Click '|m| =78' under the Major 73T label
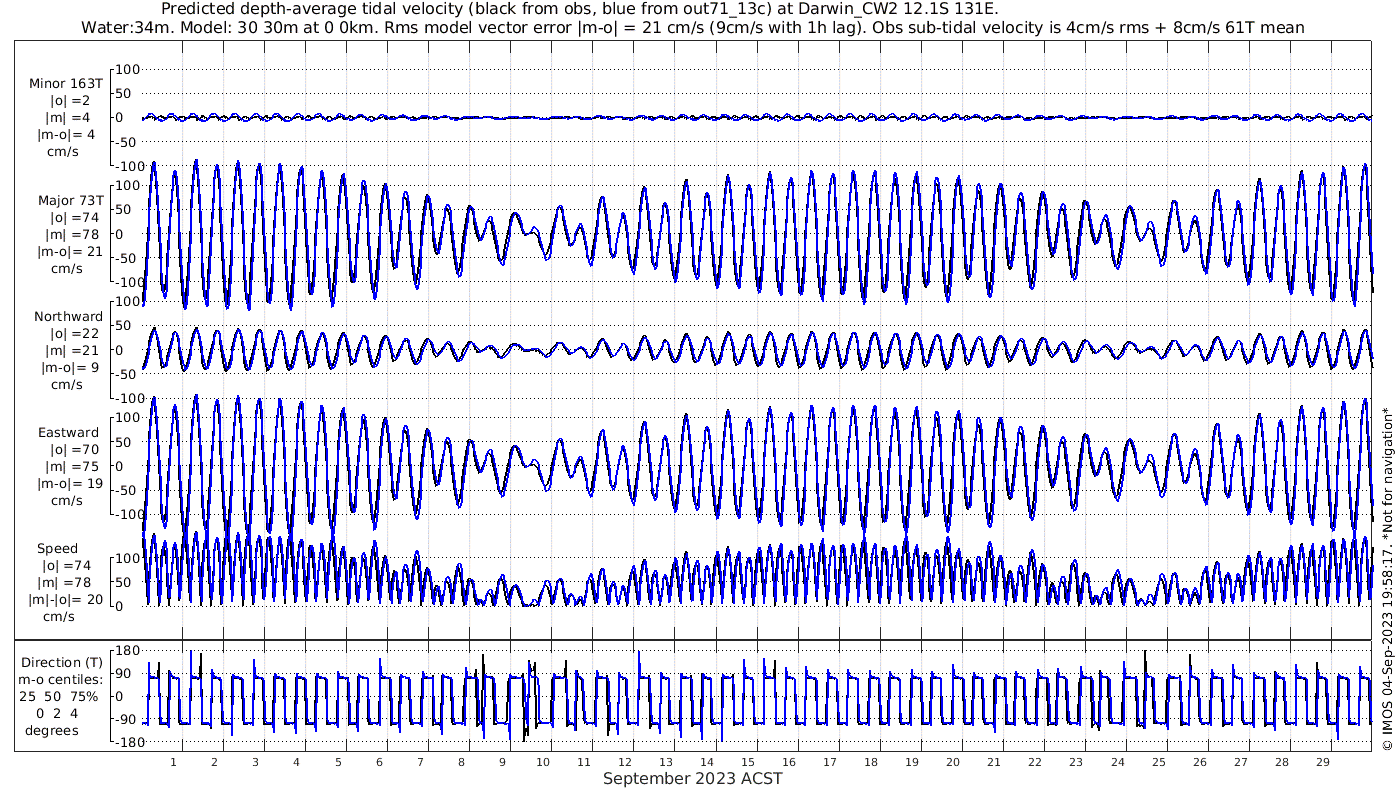Image resolution: width=1400 pixels, height=800 pixels. (74, 234)
